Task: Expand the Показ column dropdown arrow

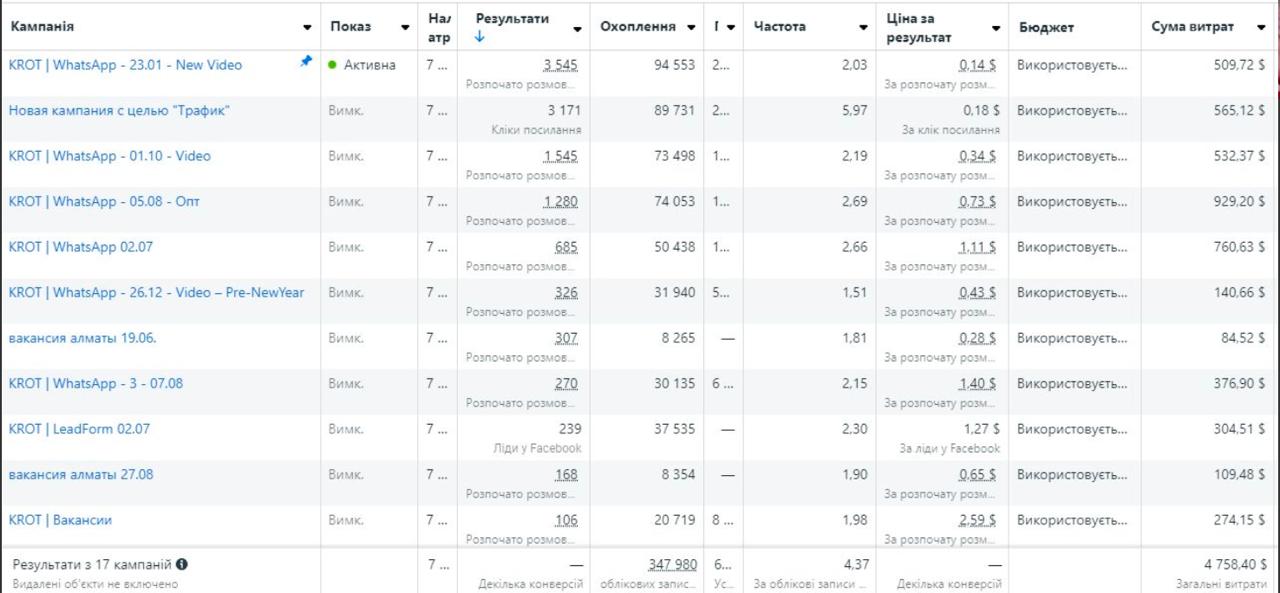Action: pyautogui.click(x=405, y=28)
